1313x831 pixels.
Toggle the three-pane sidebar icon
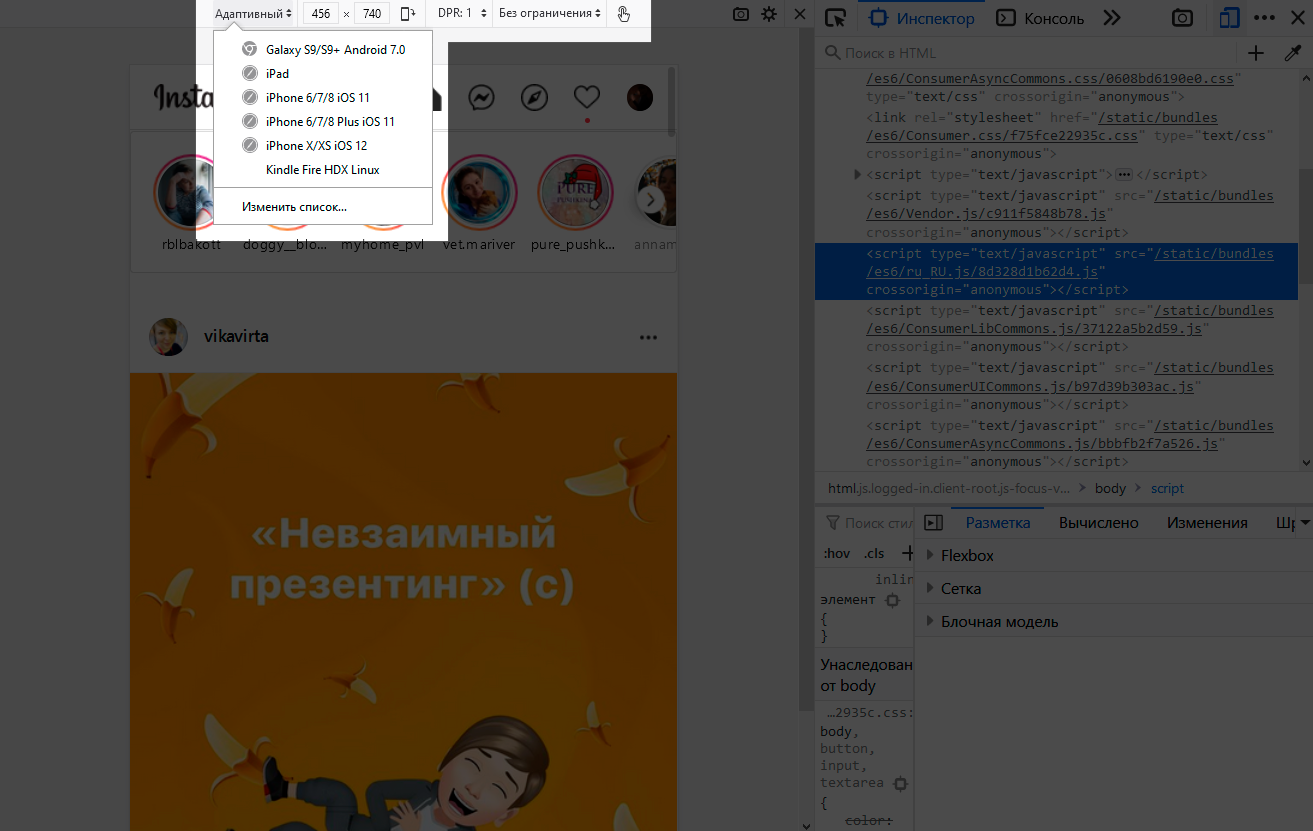click(933, 522)
